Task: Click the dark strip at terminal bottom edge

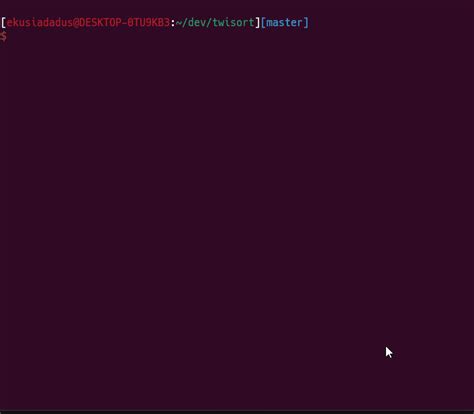Action: pyautogui.click(x=237, y=412)
